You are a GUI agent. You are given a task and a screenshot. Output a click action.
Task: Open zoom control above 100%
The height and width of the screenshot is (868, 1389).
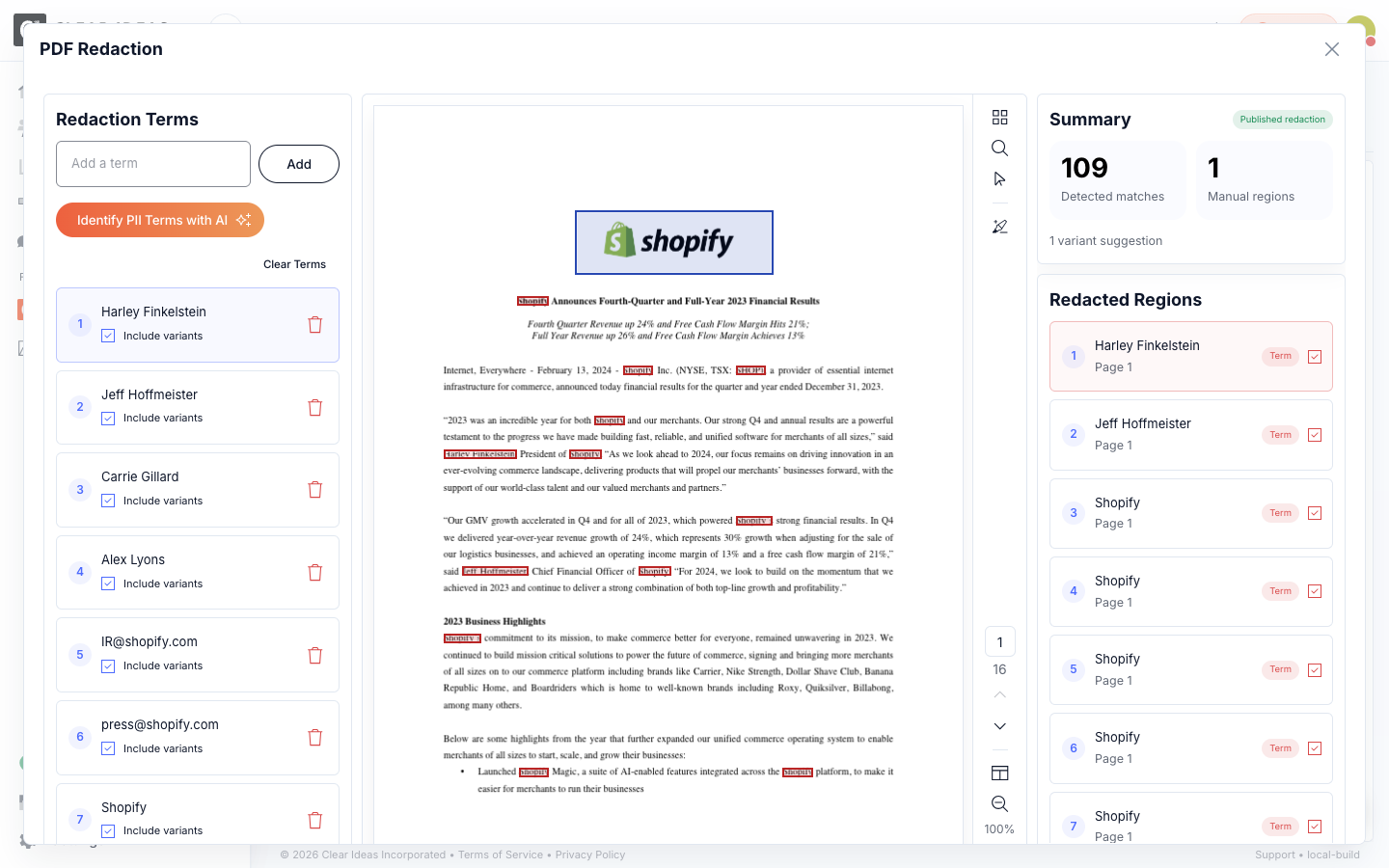pos(999,803)
